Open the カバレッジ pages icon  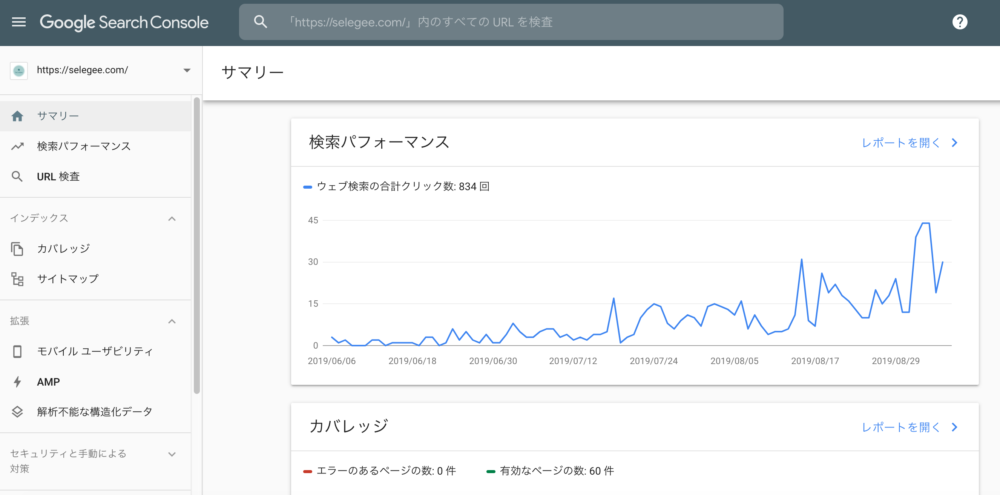click(x=18, y=248)
